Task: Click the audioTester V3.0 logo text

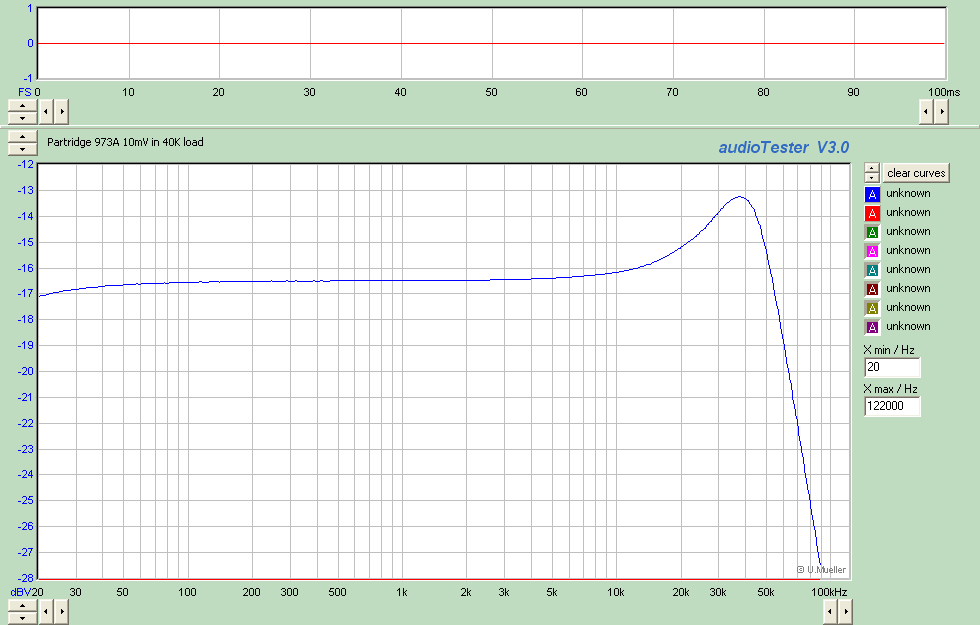Action: point(784,148)
